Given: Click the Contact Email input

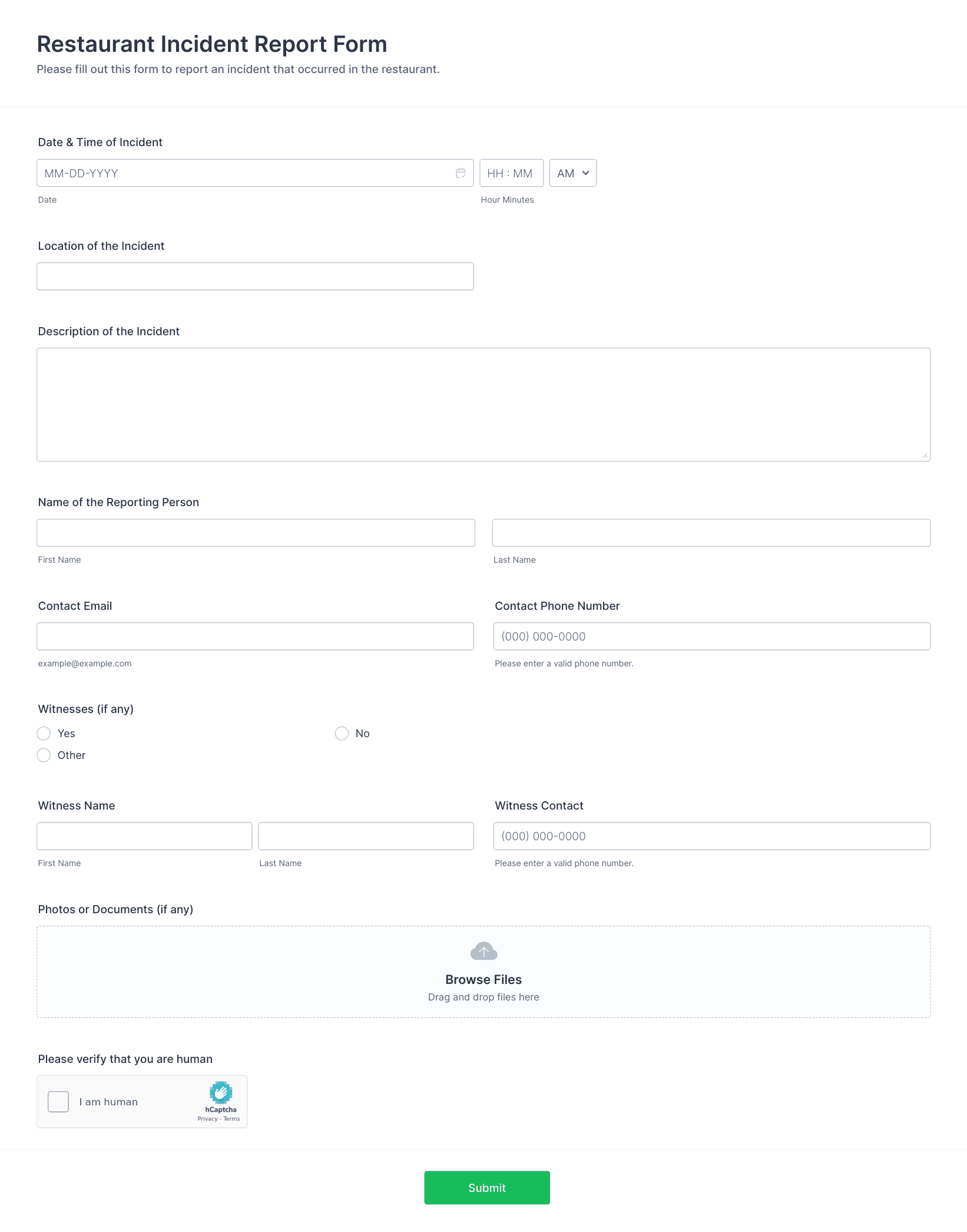Looking at the screenshot, I should (254, 636).
